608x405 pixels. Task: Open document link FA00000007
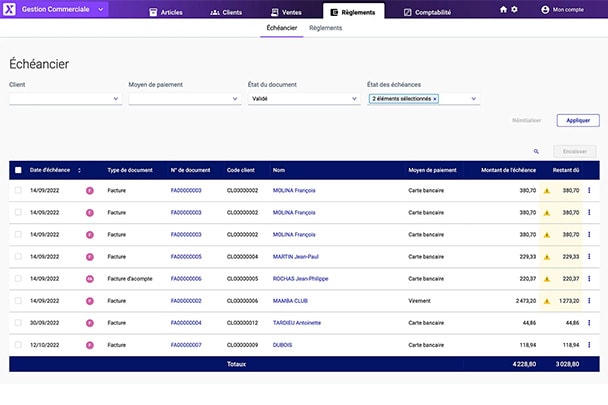pos(186,345)
